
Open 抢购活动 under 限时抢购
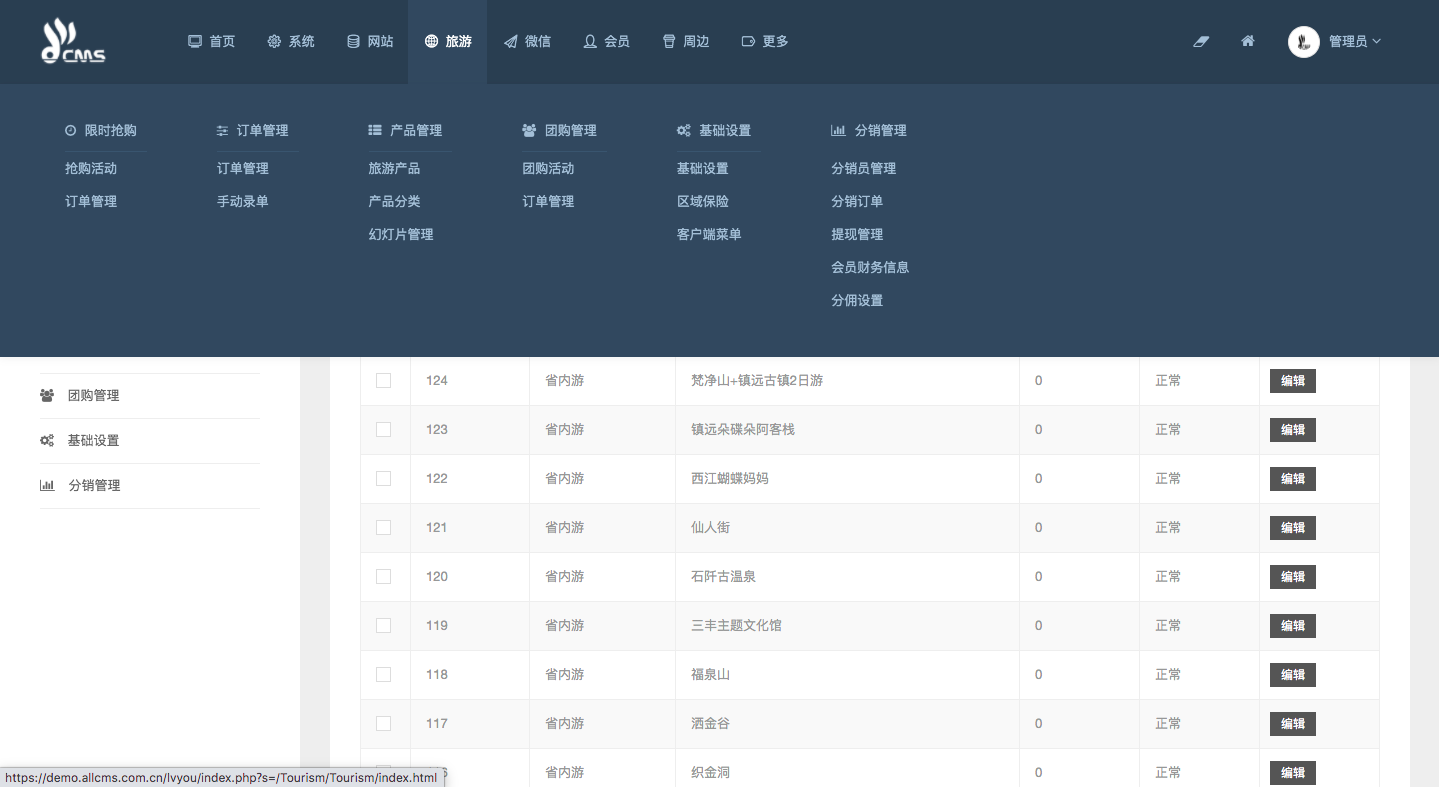coord(91,168)
